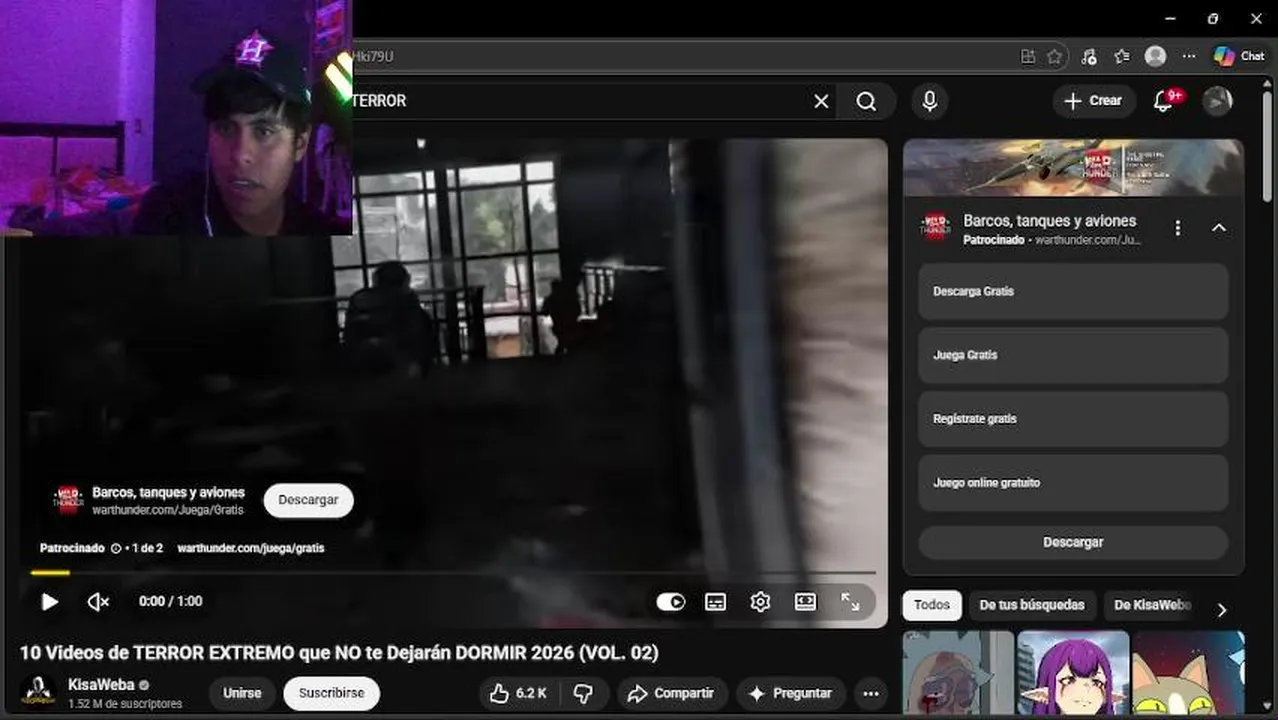This screenshot has height=720, width=1278.
Task: Turn on subtitles with captions icon
Action: [x=715, y=601]
